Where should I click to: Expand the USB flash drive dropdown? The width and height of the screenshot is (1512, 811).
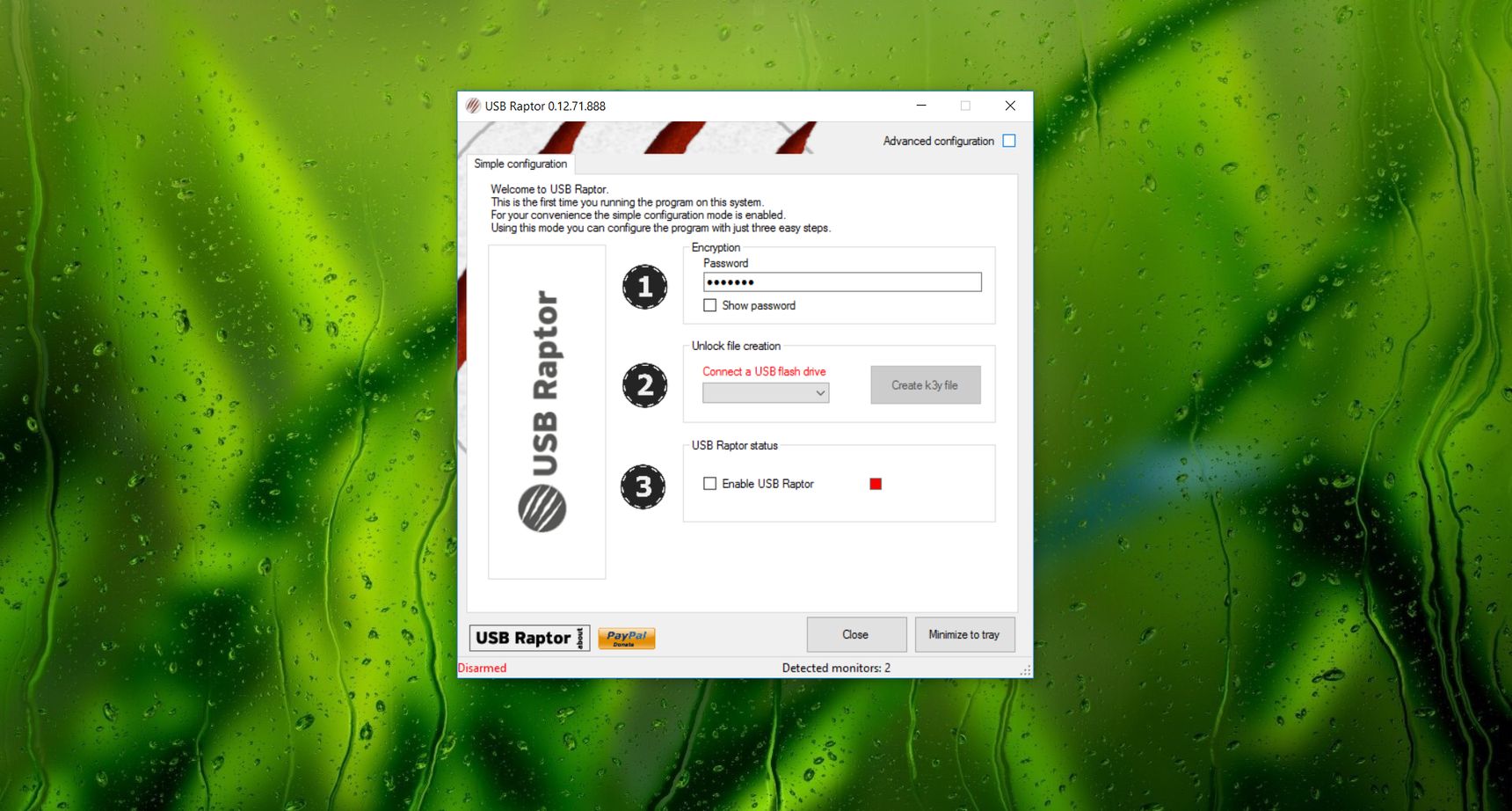766,393
